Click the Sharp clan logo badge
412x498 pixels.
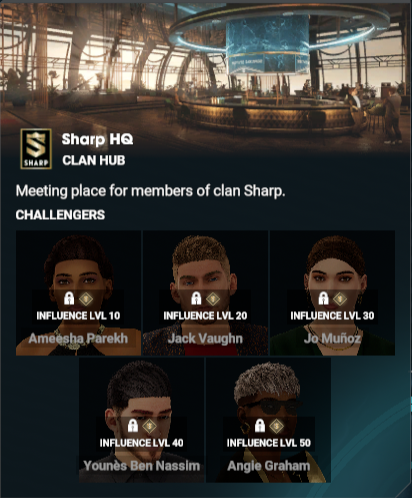(x=36, y=149)
